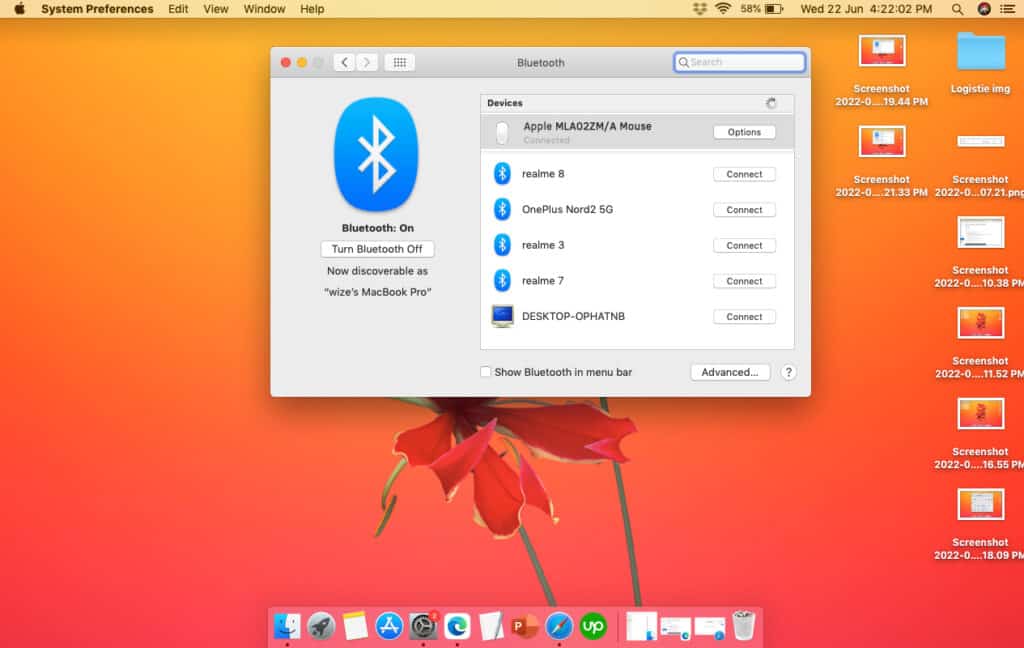The width and height of the screenshot is (1024, 648).
Task: Click the grid Show All preferences icon
Action: (399, 62)
